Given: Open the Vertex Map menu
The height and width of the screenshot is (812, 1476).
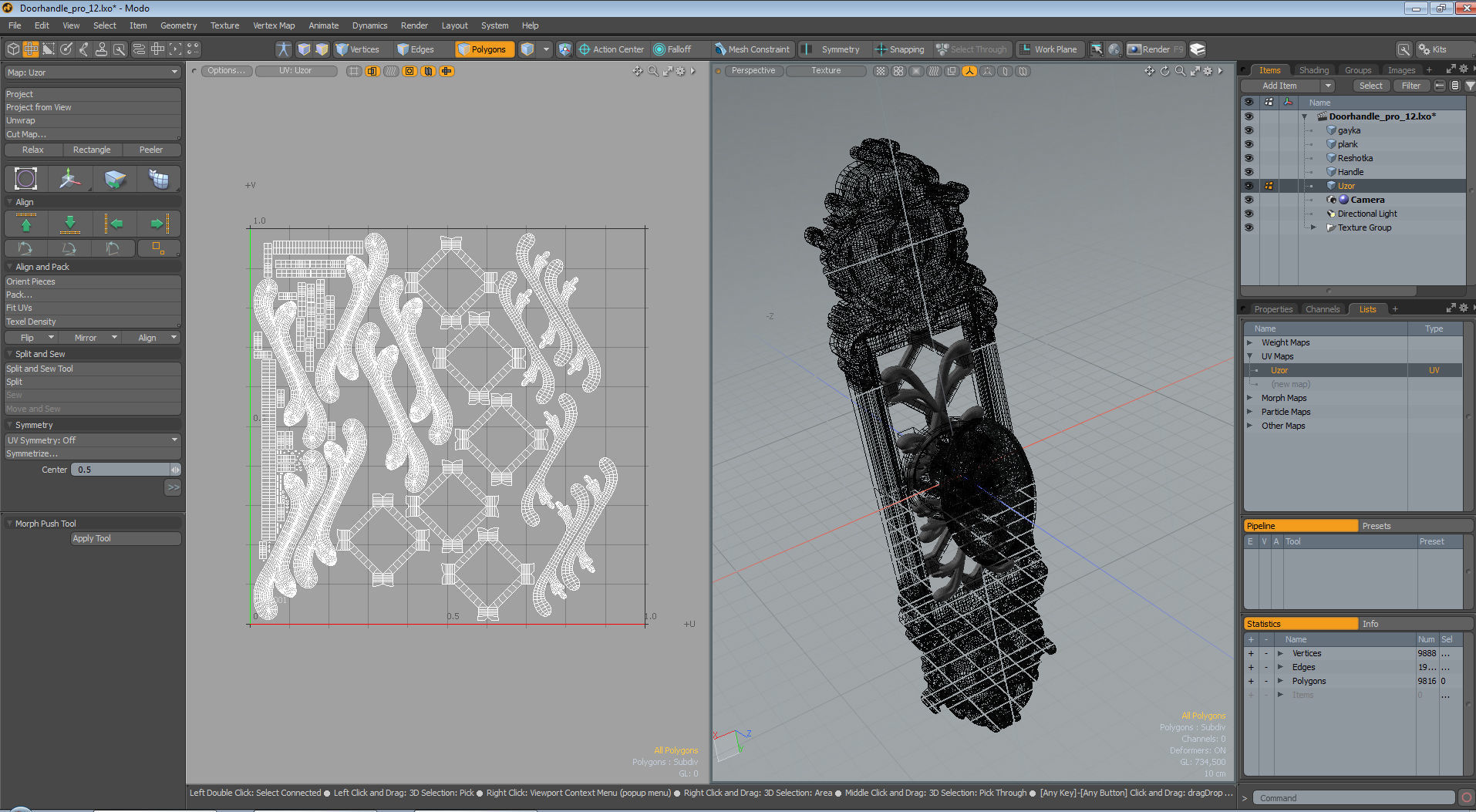Looking at the screenshot, I should point(274,25).
